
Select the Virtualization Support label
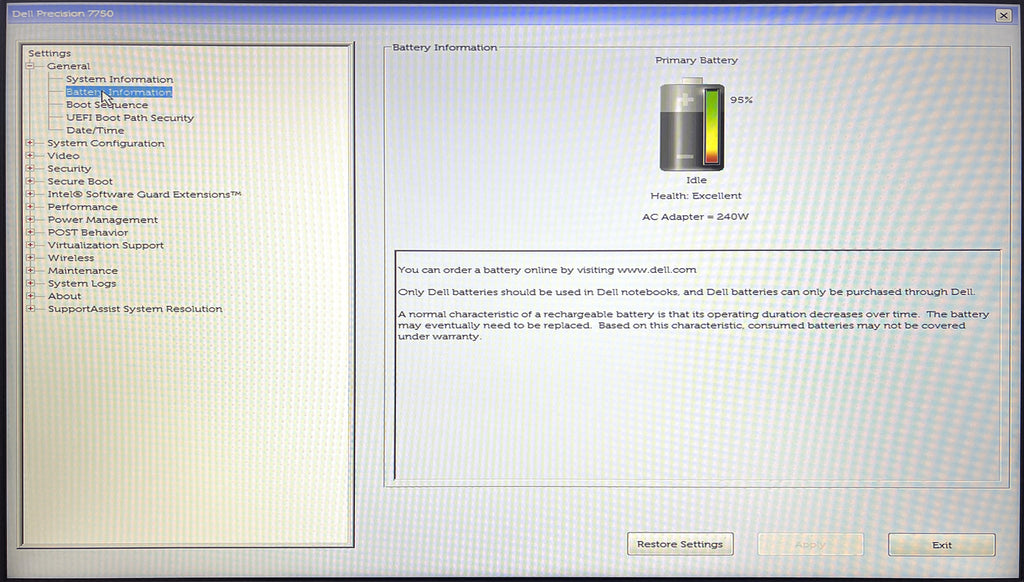coord(106,245)
